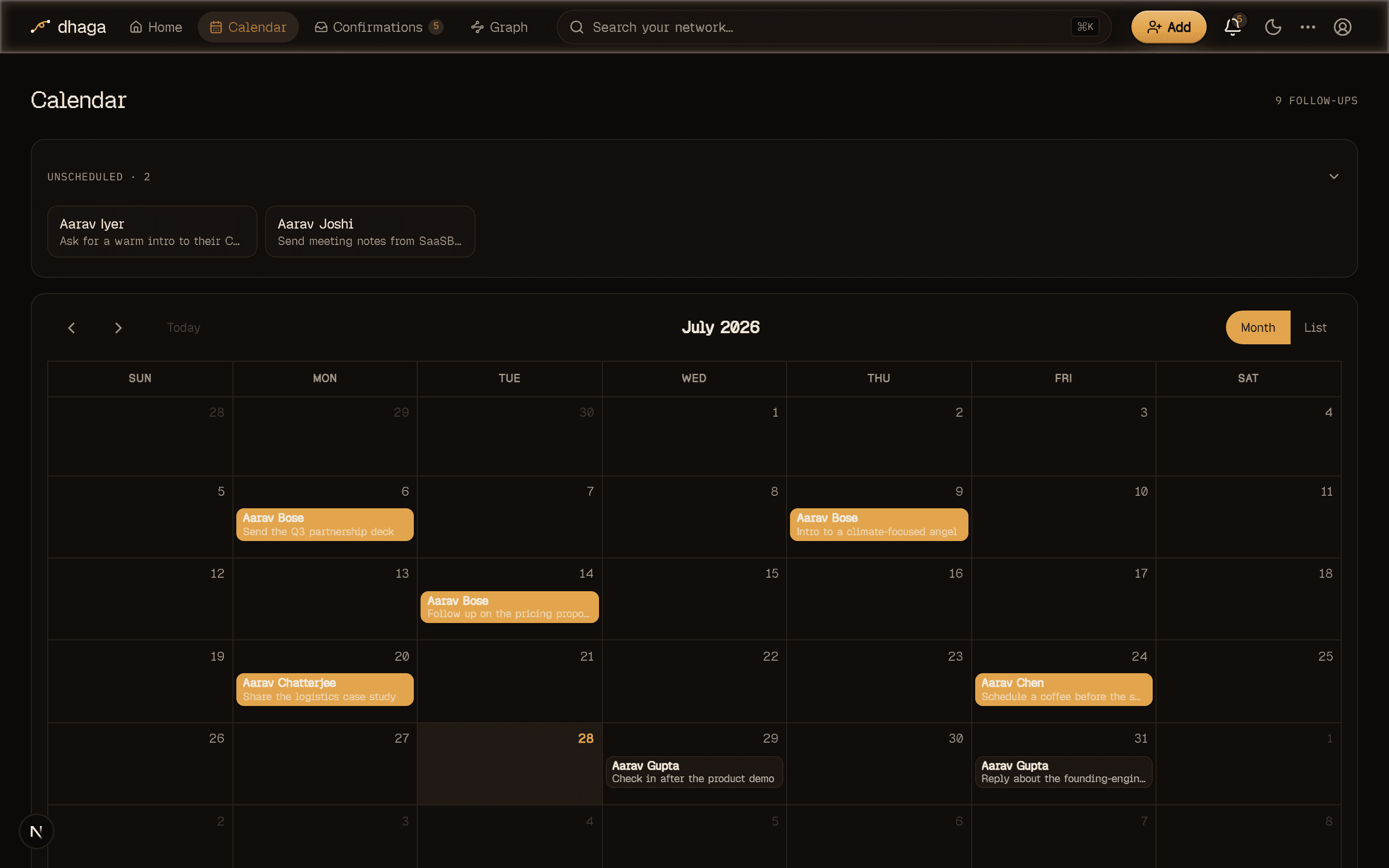Open the notifications bell
This screenshot has height=868, width=1389.
point(1232,27)
